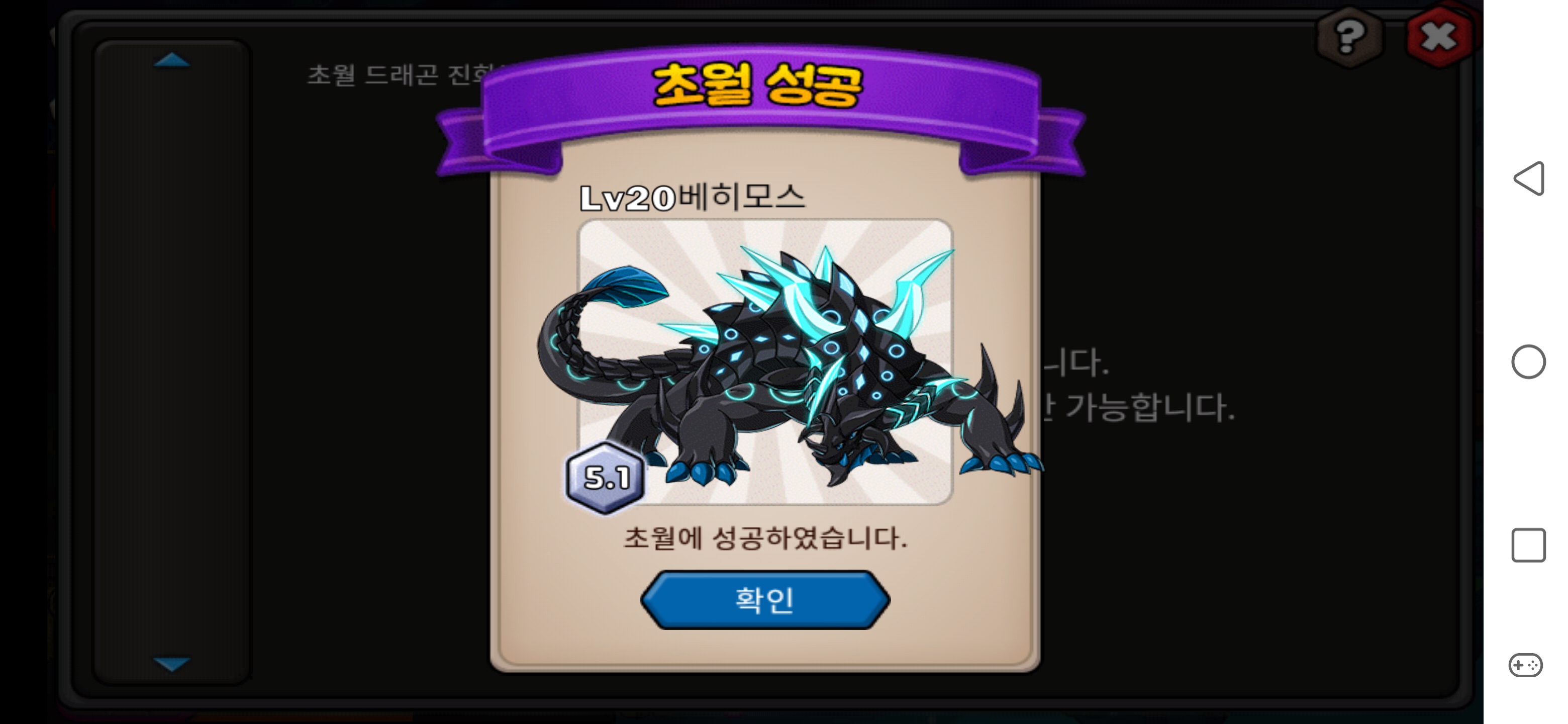Viewport: 1568px width, 724px height.
Task: Select the Behemoth dragon portrait
Action: point(765,361)
